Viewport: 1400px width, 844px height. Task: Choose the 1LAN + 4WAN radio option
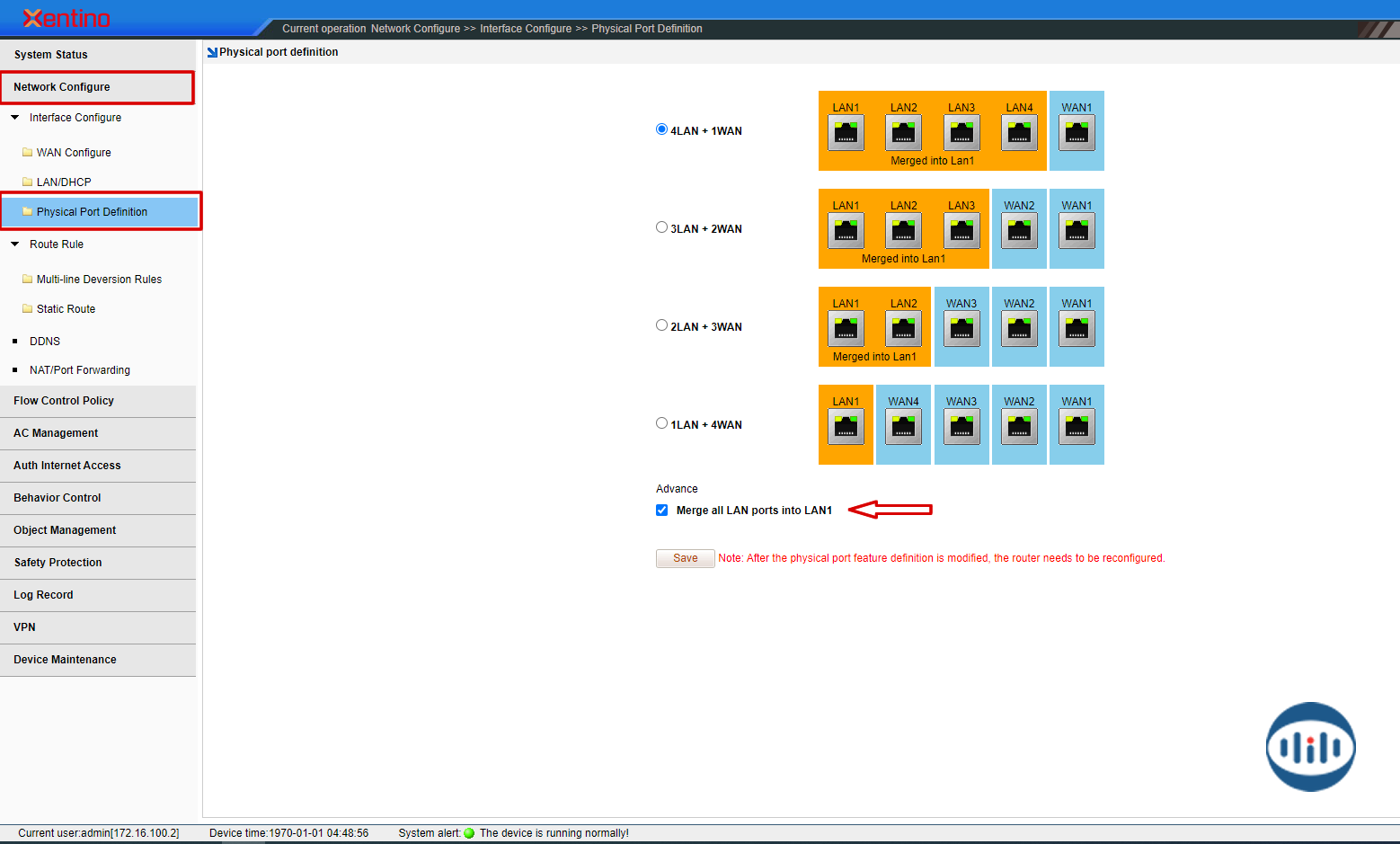(661, 423)
